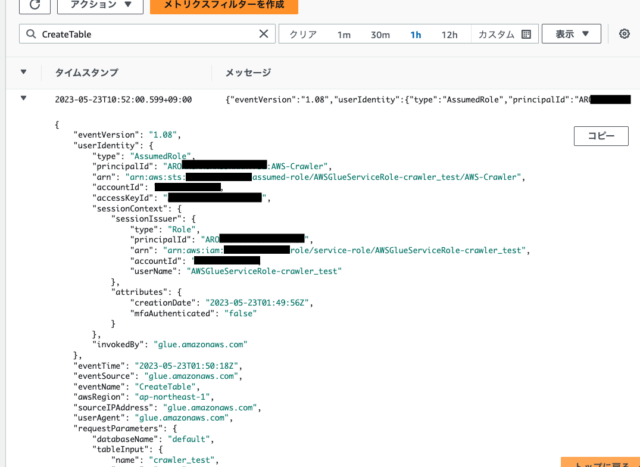Screen dimensions: 640x467
Task: Click the メッセージ column header
Action: click(248, 73)
